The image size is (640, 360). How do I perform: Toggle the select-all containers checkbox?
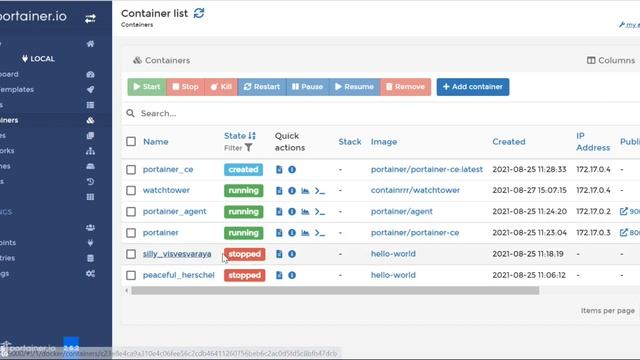tap(131, 142)
